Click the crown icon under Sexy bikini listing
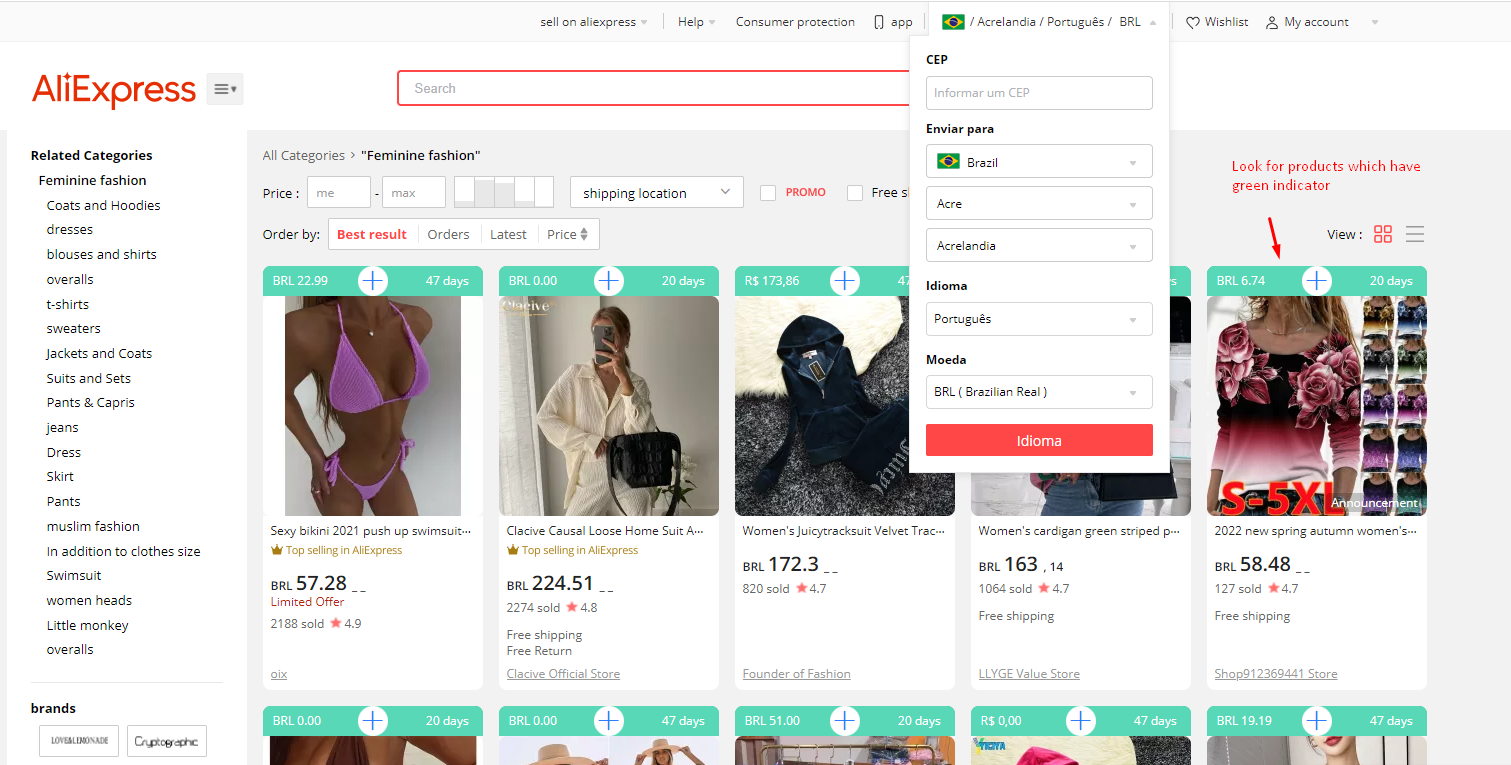Viewport: 1511px width, 765px height. pos(277,550)
